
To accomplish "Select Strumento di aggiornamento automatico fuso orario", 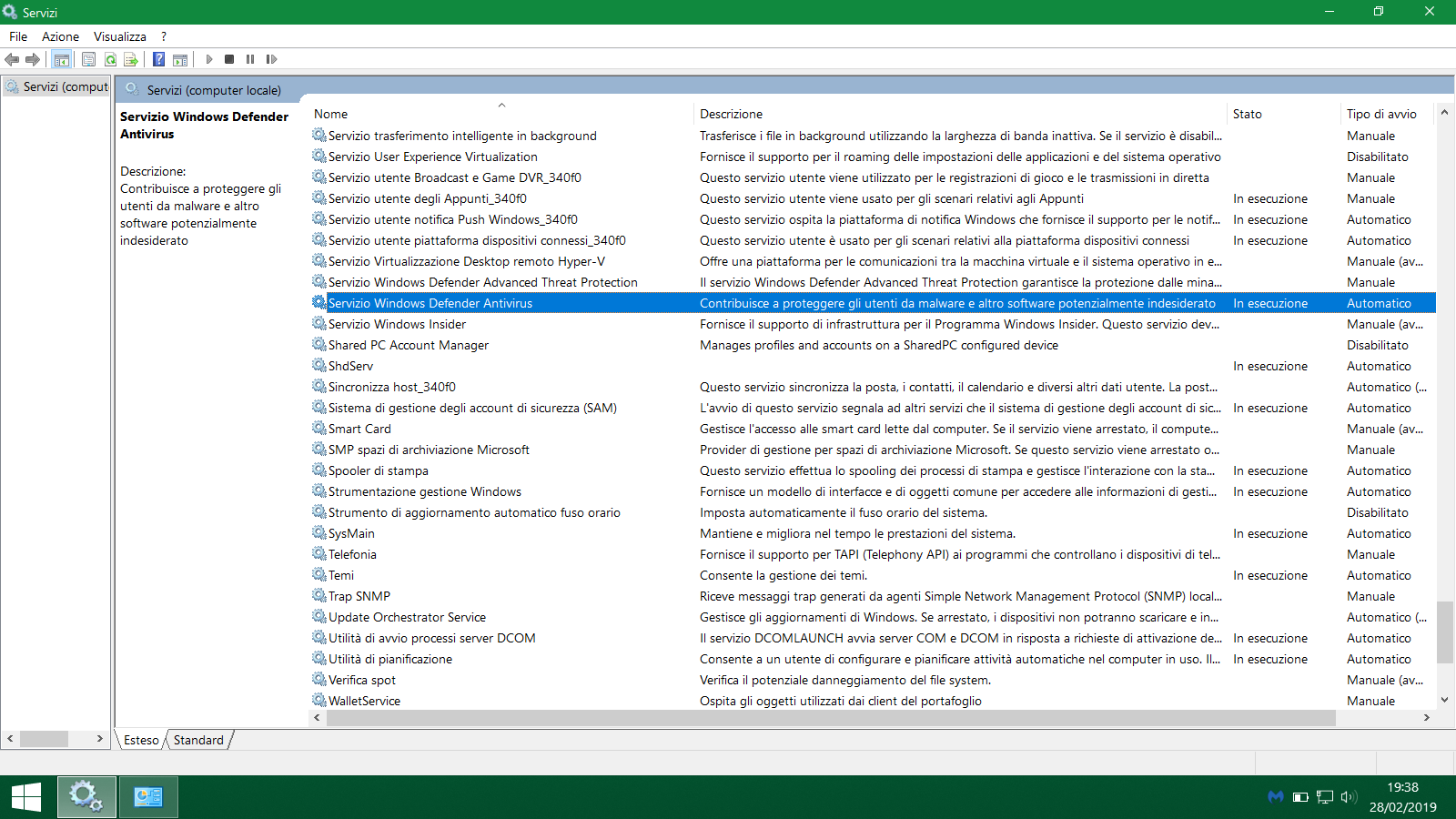I will pyautogui.click(x=873, y=512).
